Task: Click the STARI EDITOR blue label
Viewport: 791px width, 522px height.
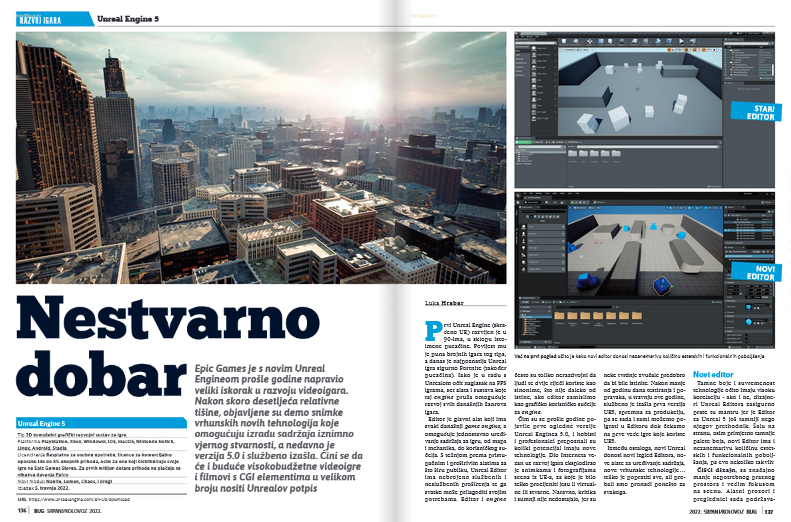Action: pos(756,112)
